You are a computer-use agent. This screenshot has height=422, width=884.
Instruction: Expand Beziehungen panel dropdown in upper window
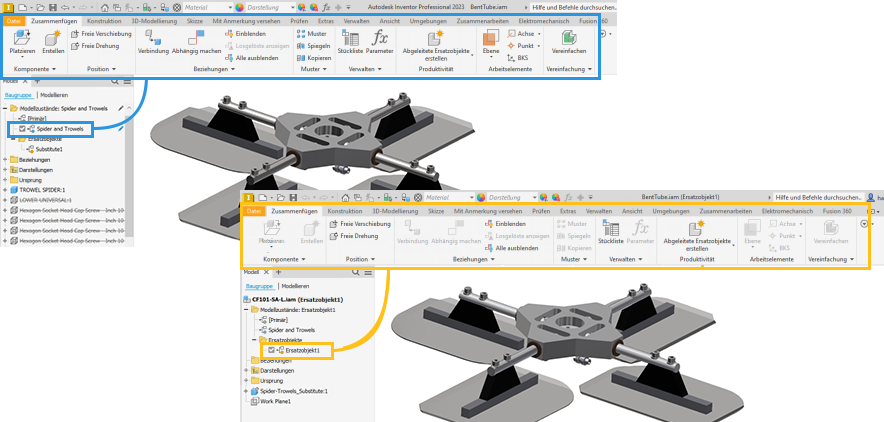click(x=215, y=69)
